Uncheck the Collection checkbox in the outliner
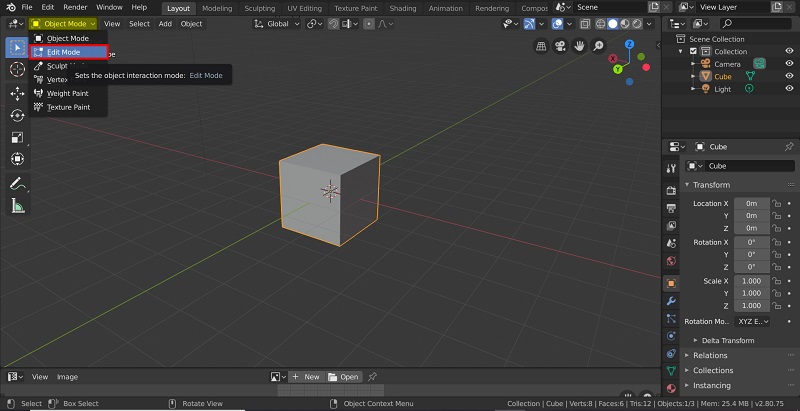 692,51
